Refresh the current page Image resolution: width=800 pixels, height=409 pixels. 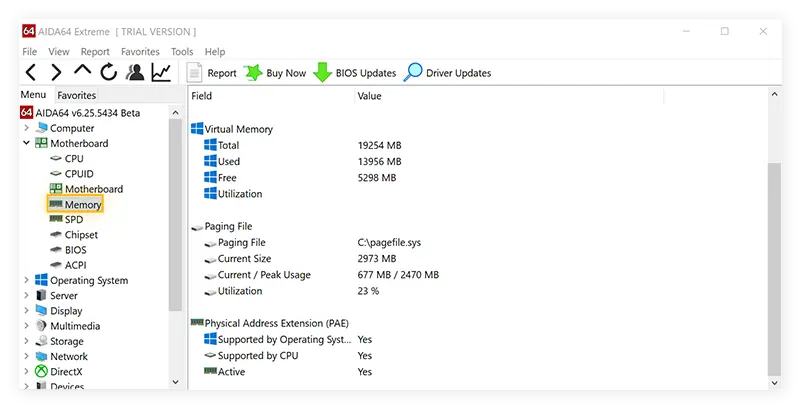pos(109,72)
